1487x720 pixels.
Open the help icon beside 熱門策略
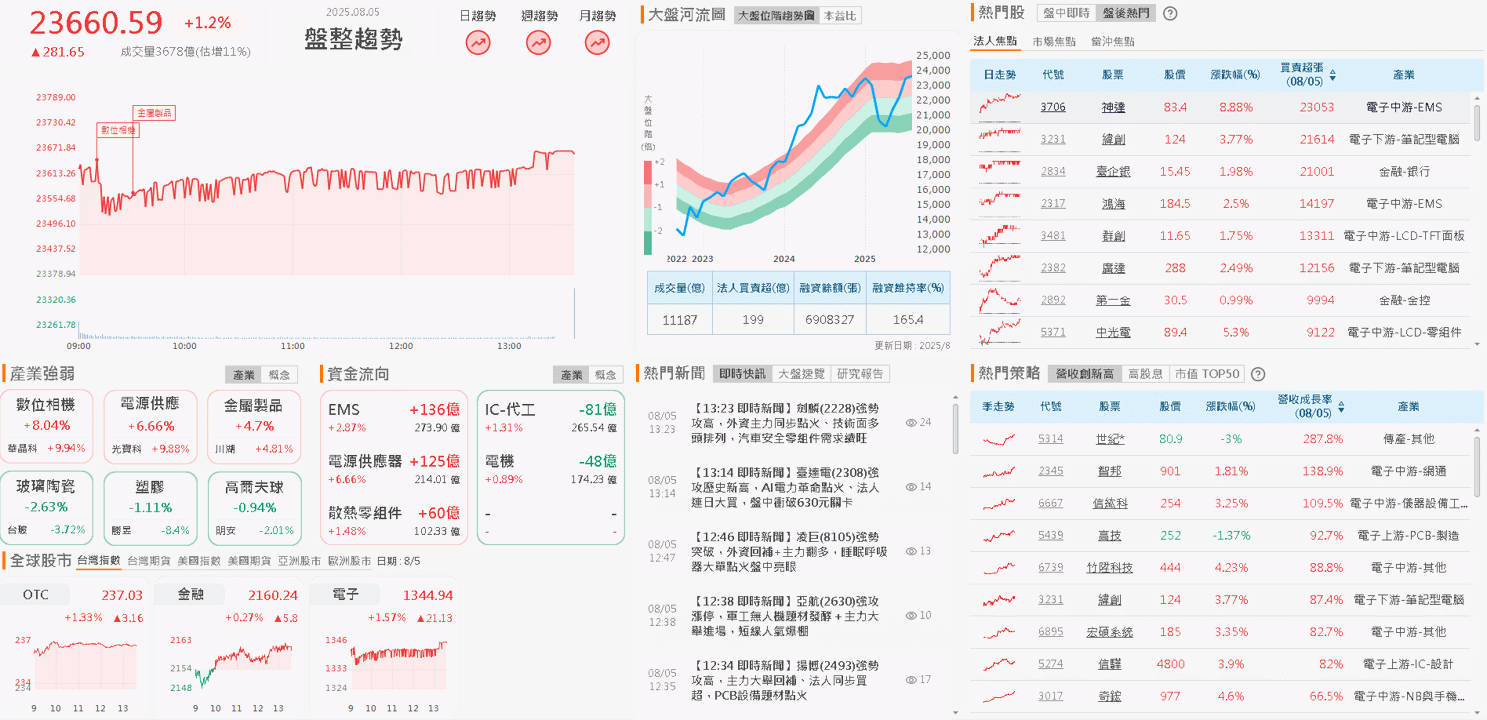(x=1258, y=374)
